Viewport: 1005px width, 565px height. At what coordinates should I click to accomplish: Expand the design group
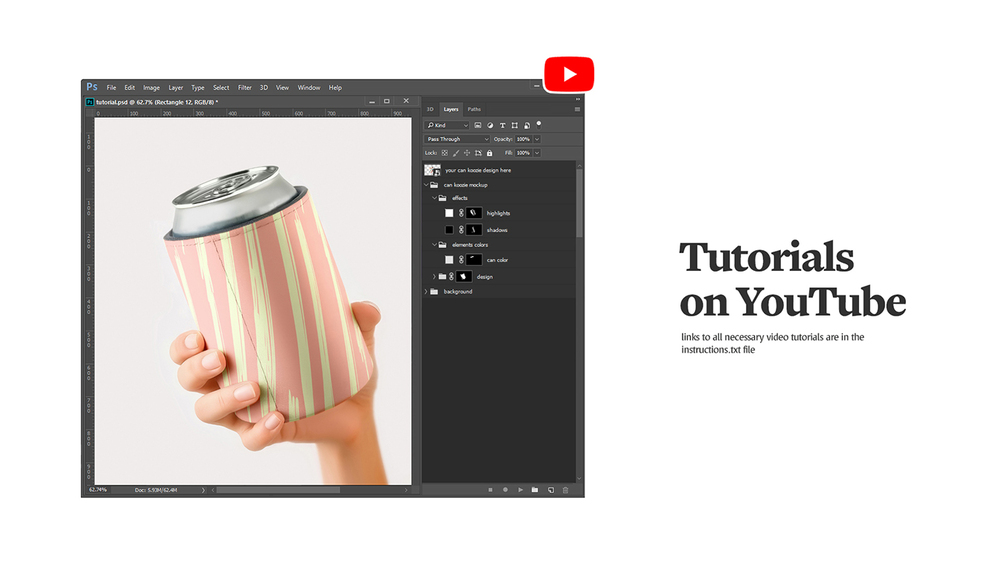point(434,277)
